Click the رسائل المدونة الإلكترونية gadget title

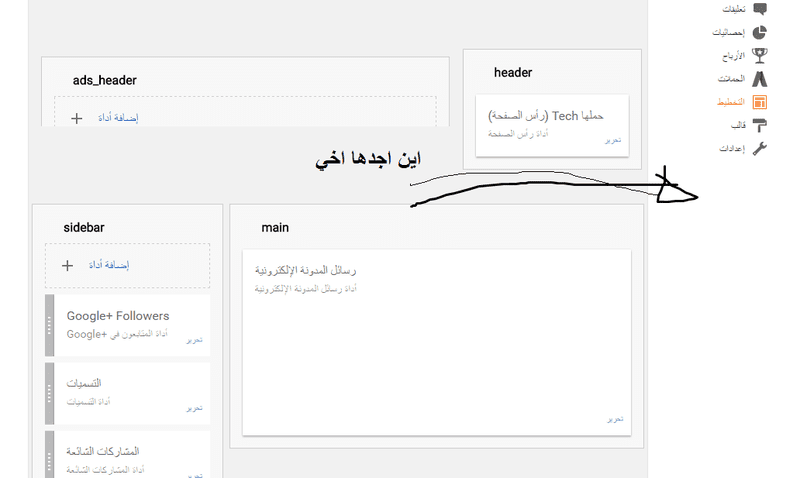click(306, 270)
